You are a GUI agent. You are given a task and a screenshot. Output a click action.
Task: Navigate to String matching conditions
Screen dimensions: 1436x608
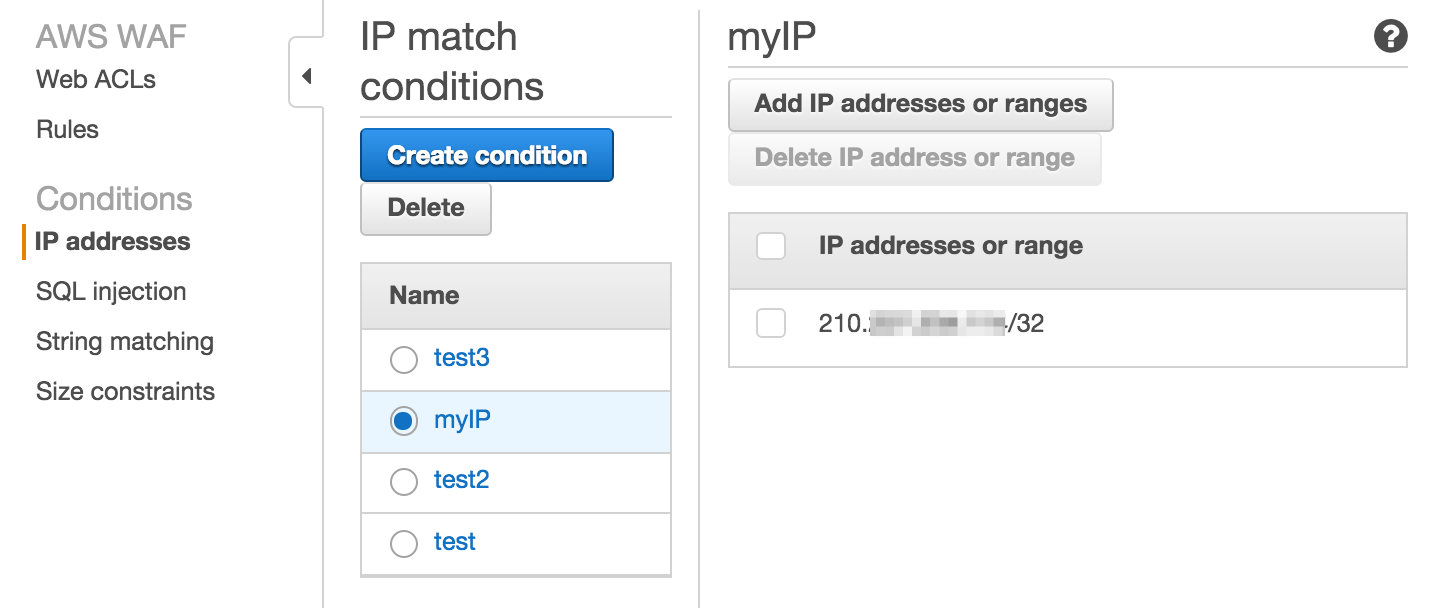click(125, 342)
